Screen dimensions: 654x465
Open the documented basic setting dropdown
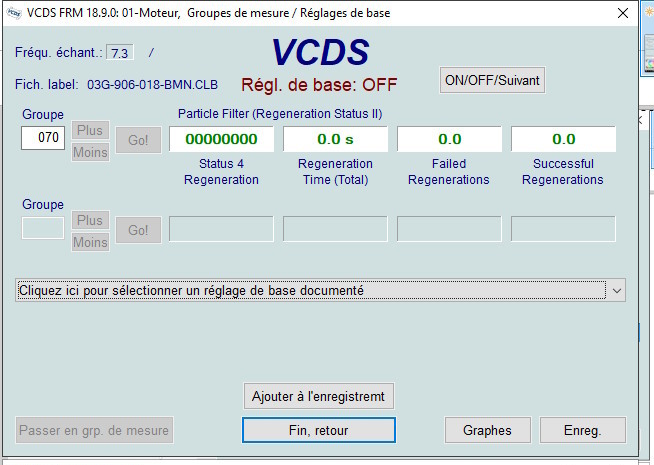pos(320,290)
